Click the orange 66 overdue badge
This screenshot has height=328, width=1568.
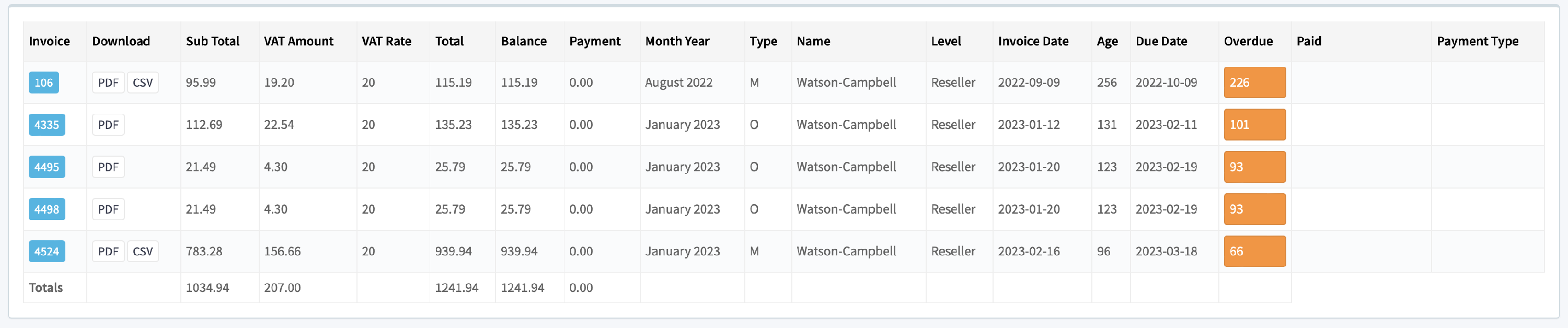(x=1254, y=251)
